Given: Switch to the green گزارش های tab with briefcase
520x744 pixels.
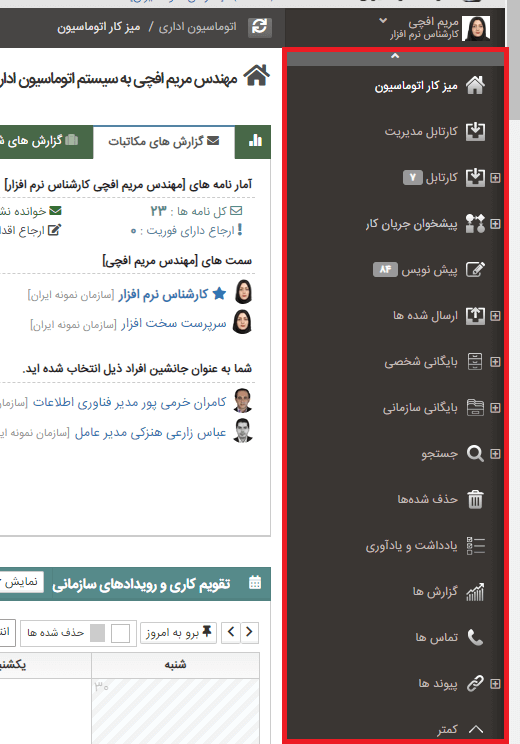Looking at the screenshot, I should pyautogui.click(x=46, y=141).
